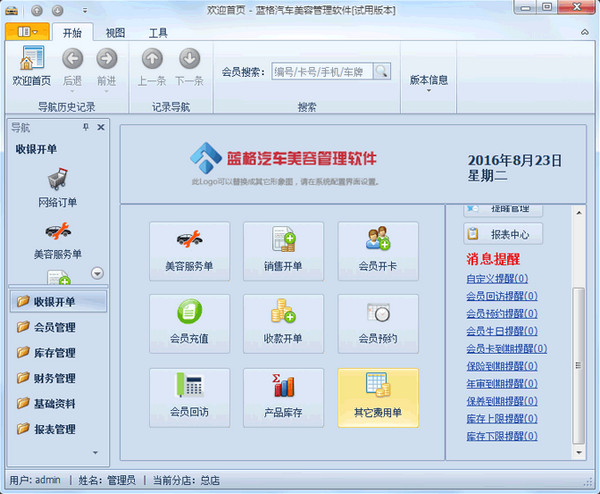This screenshot has width=600, height=494.
Task: Switch to the 视图 ribbon tab
Action: (x=115, y=33)
